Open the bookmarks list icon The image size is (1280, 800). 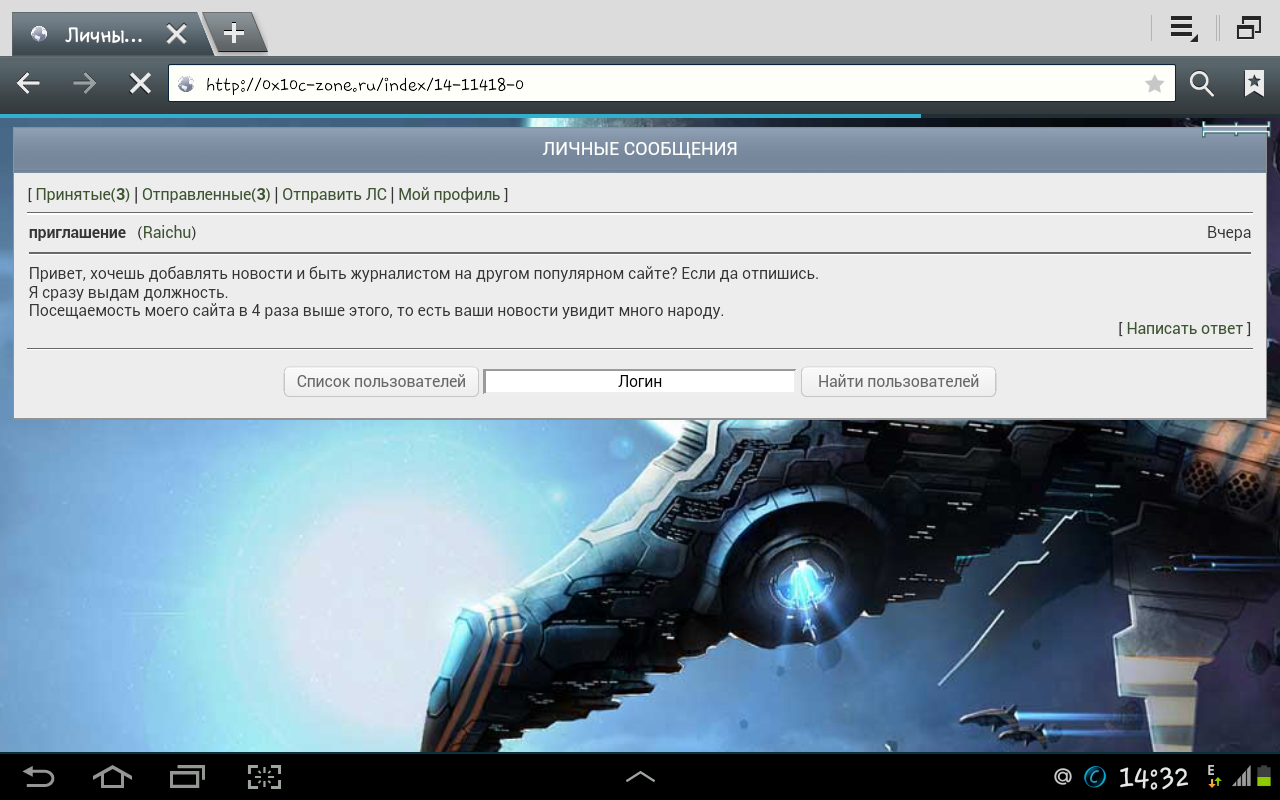tap(1254, 84)
